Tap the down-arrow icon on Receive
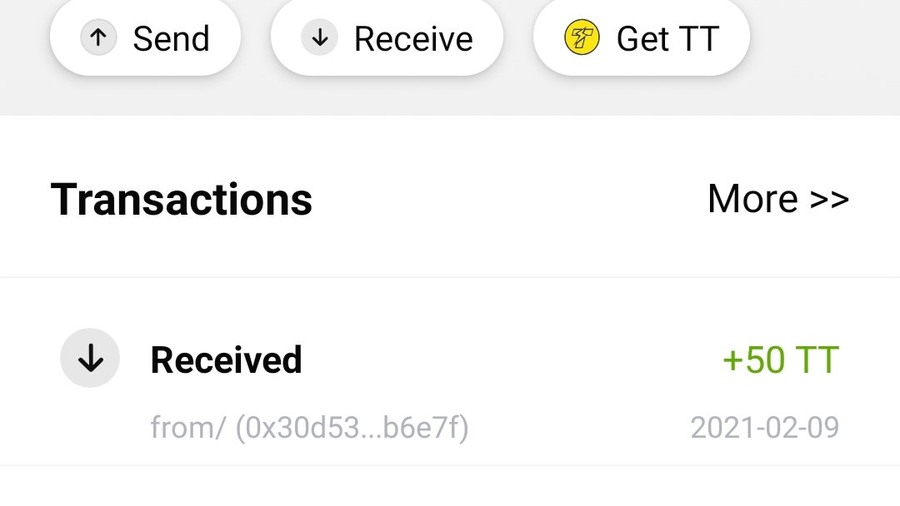This screenshot has height=506, width=900. 320,38
